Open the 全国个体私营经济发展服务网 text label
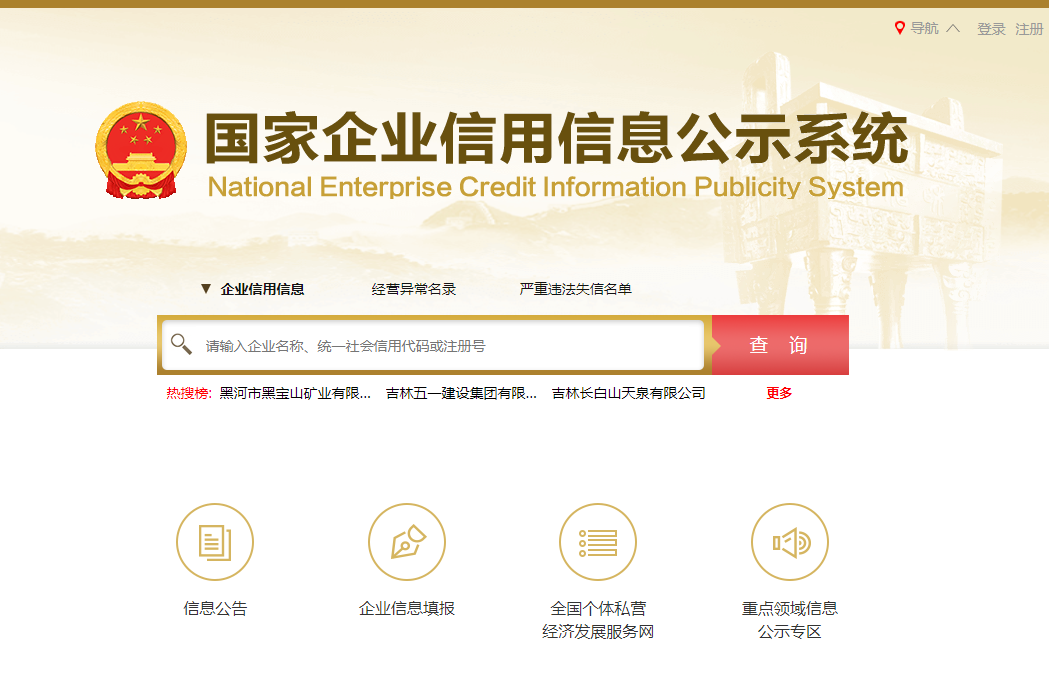The height and width of the screenshot is (691, 1049). pos(598,620)
